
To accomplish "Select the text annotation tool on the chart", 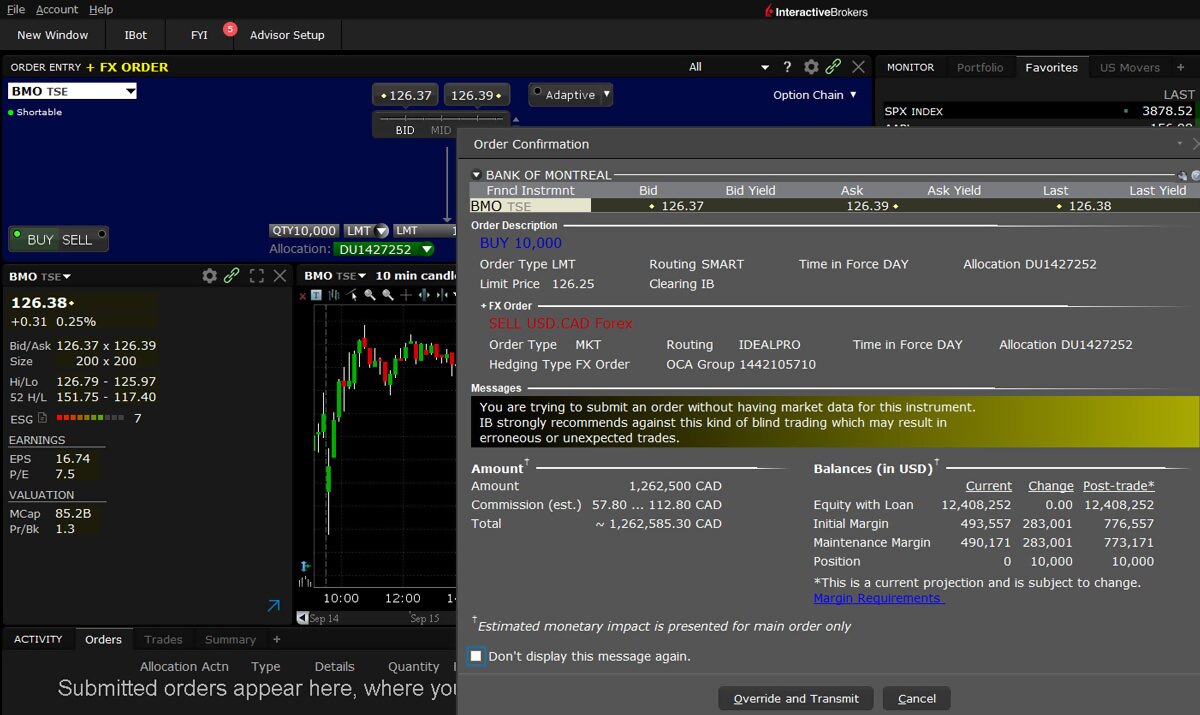I will pyautogui.click(x=316, y=295).
